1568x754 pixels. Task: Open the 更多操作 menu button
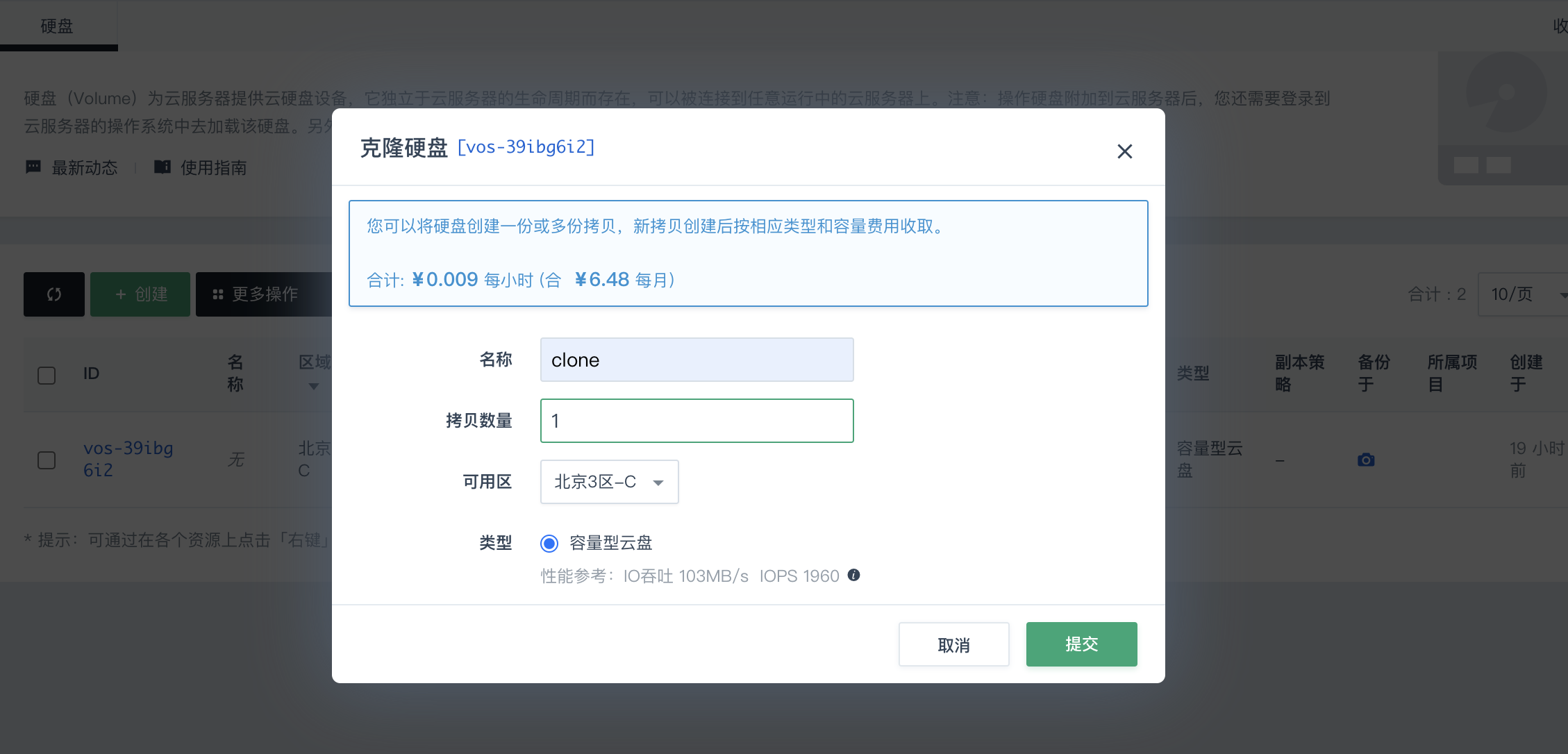point(264,294)
